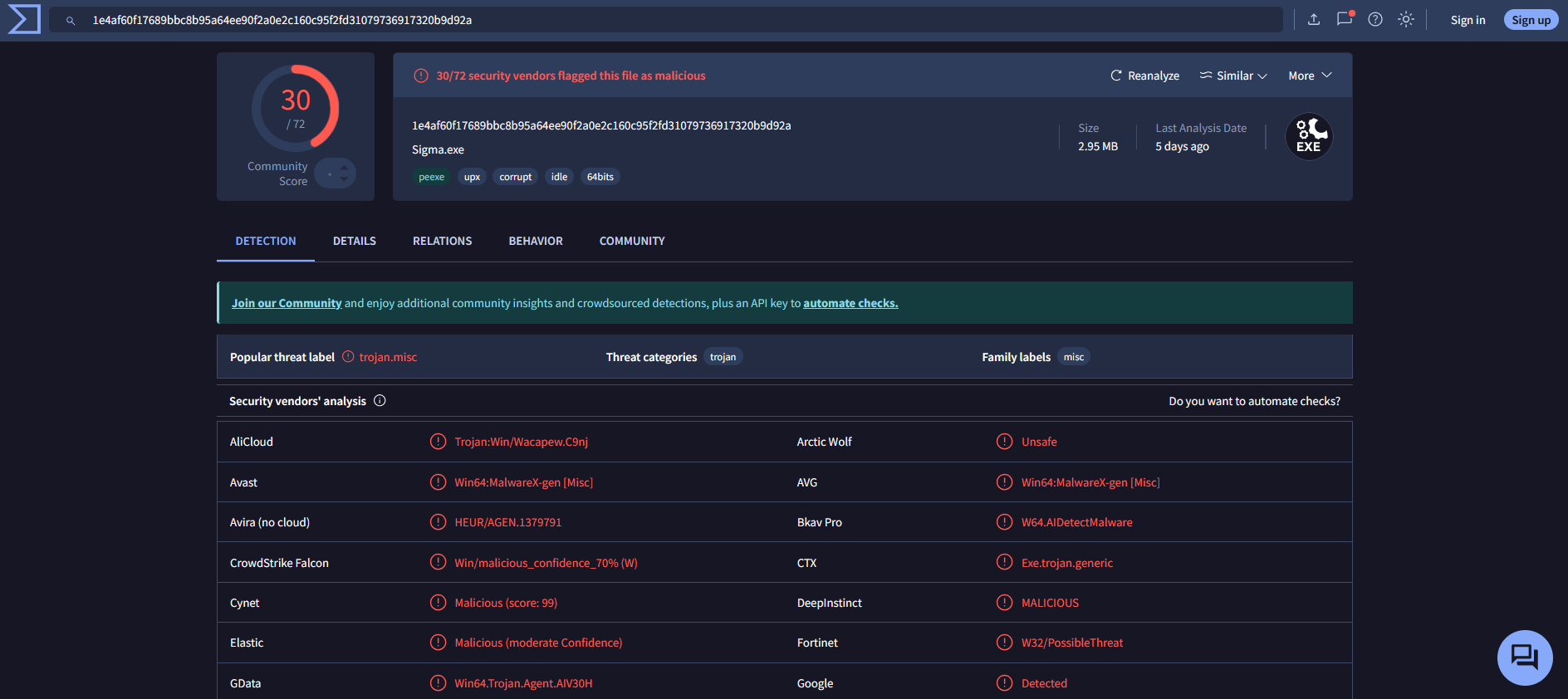
Task: Expand the Similar dropdown
Action: (x=1233, y=76)
